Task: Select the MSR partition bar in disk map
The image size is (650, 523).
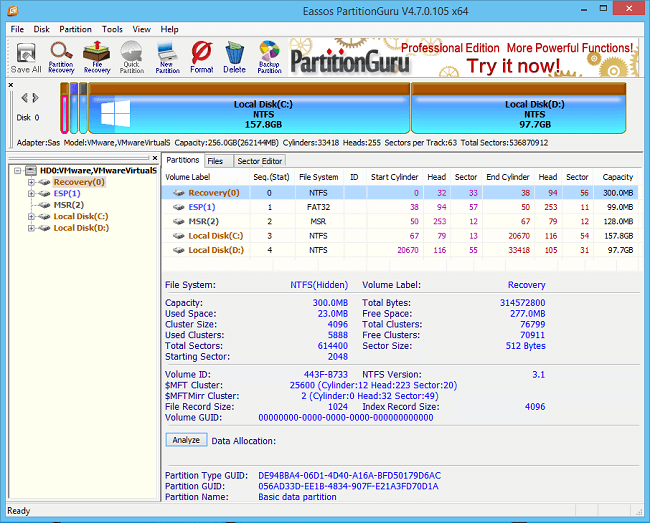Action: click(83, 109)
